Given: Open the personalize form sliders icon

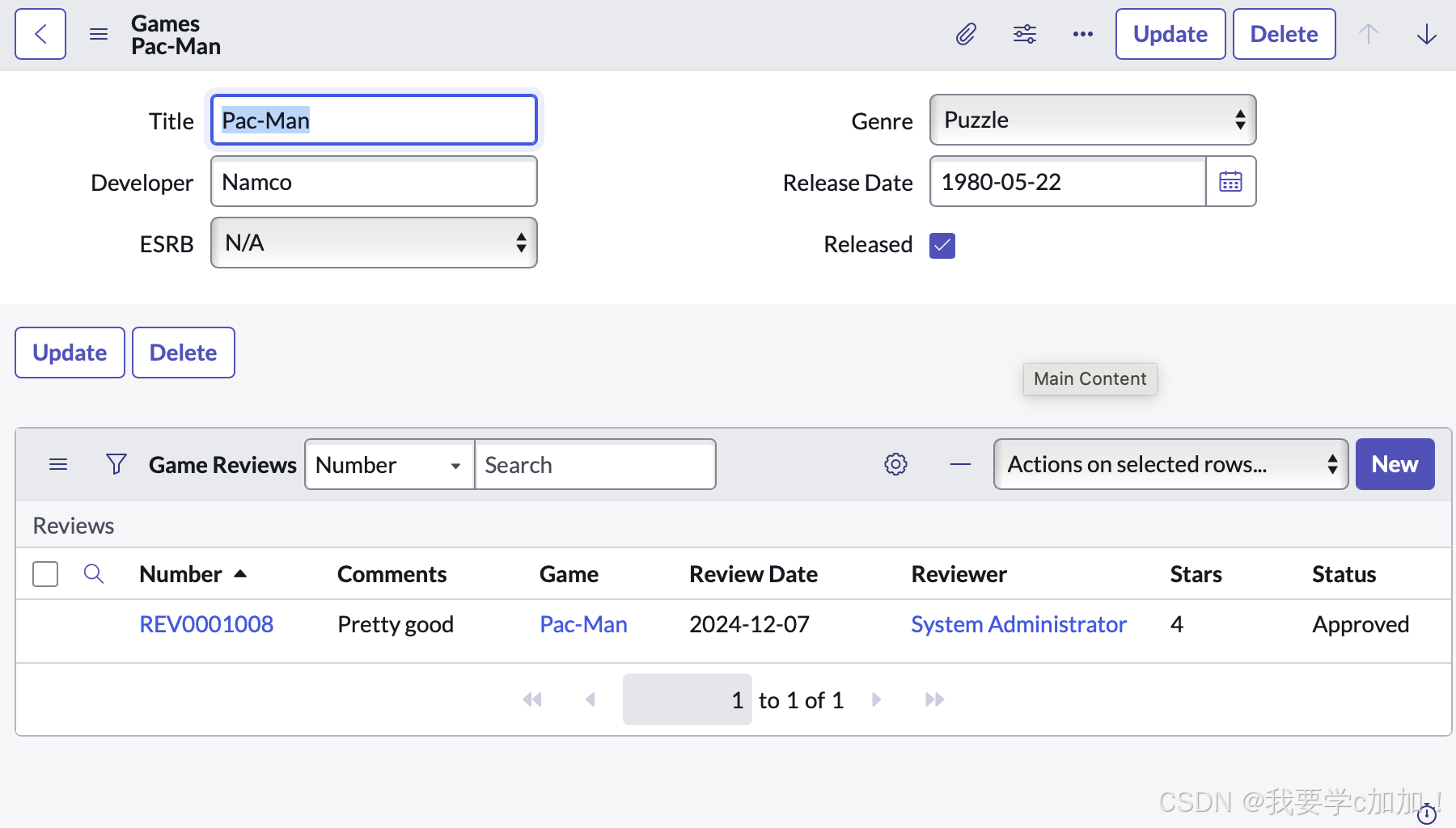Looking at the screenshot, I should pyautogui.click(x=1025, y=34).
